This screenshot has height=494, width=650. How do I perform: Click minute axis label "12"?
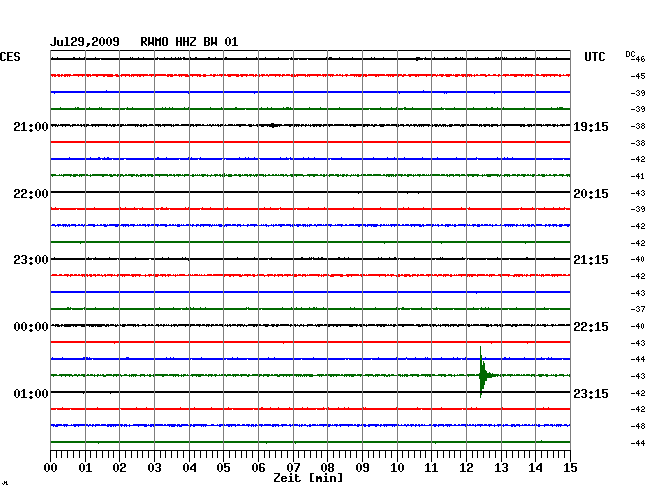pyautogui.click(x=466, y=468)
